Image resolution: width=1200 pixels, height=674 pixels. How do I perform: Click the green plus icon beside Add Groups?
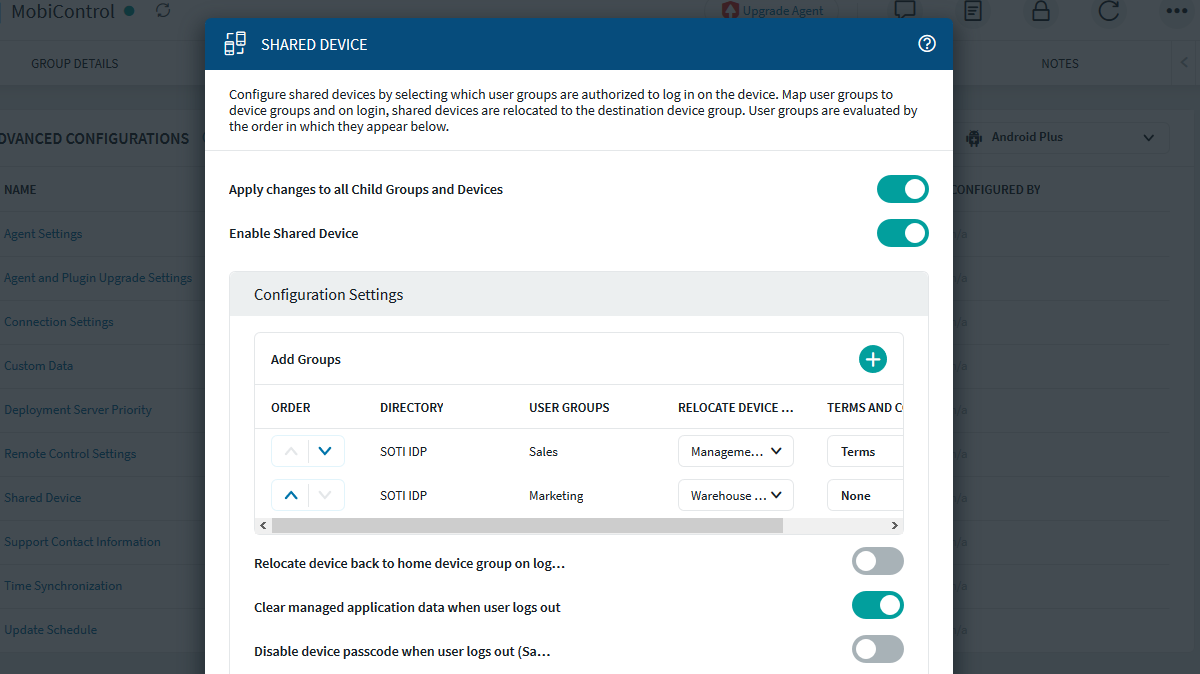point(872,358)
